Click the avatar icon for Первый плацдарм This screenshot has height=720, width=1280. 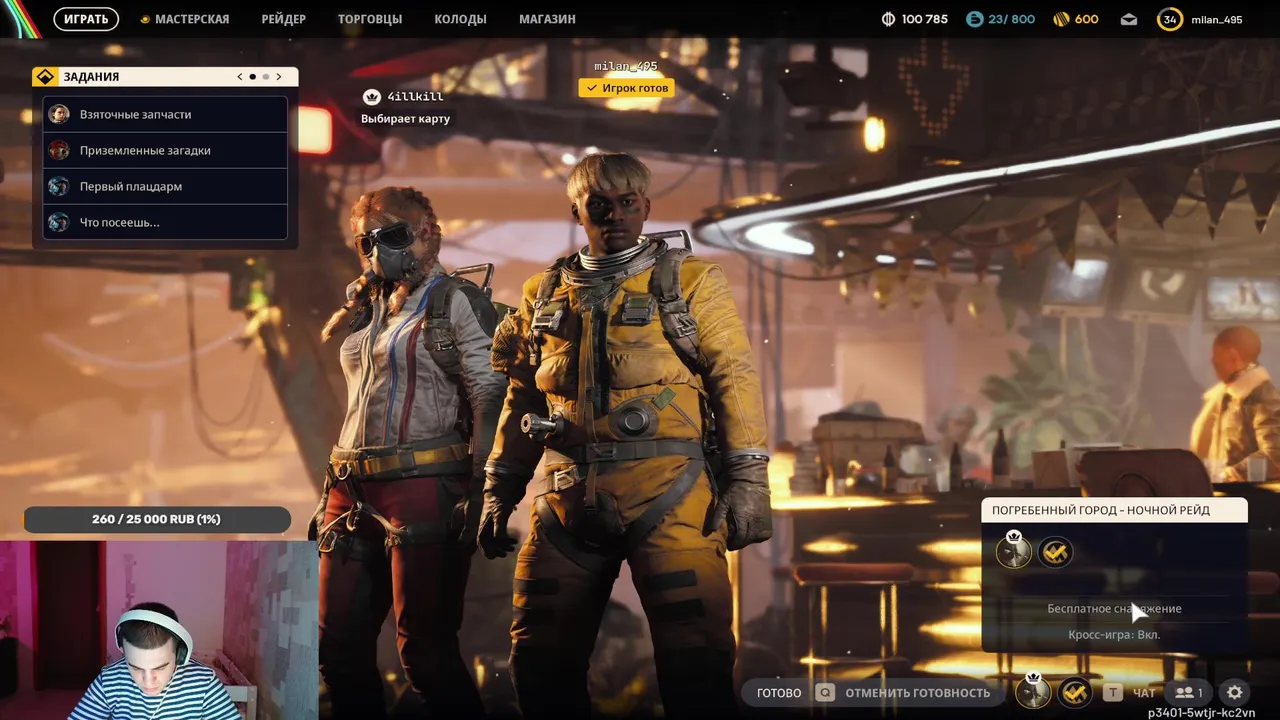(x=59, y=186)
